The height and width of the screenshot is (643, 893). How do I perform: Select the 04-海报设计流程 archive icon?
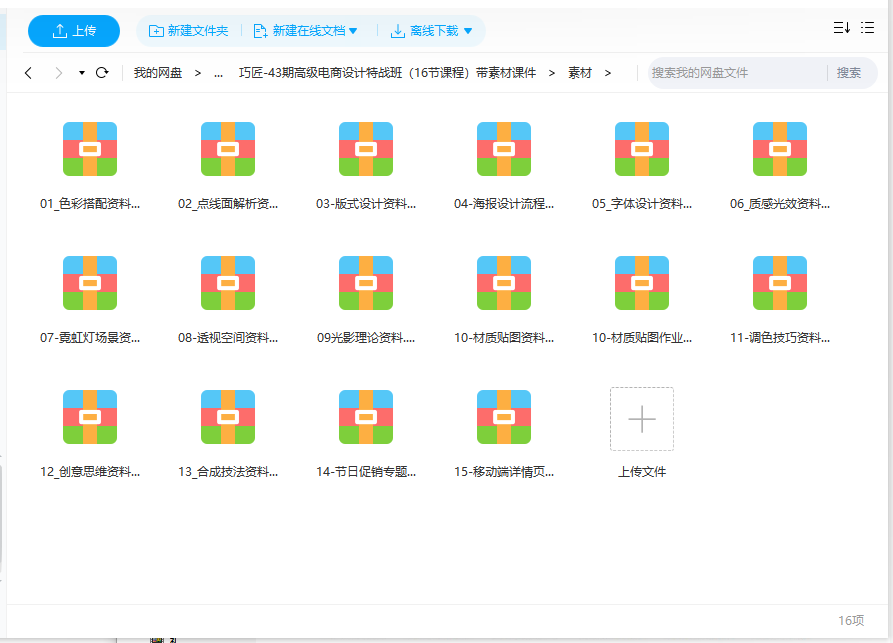click(x=504, y=149)
